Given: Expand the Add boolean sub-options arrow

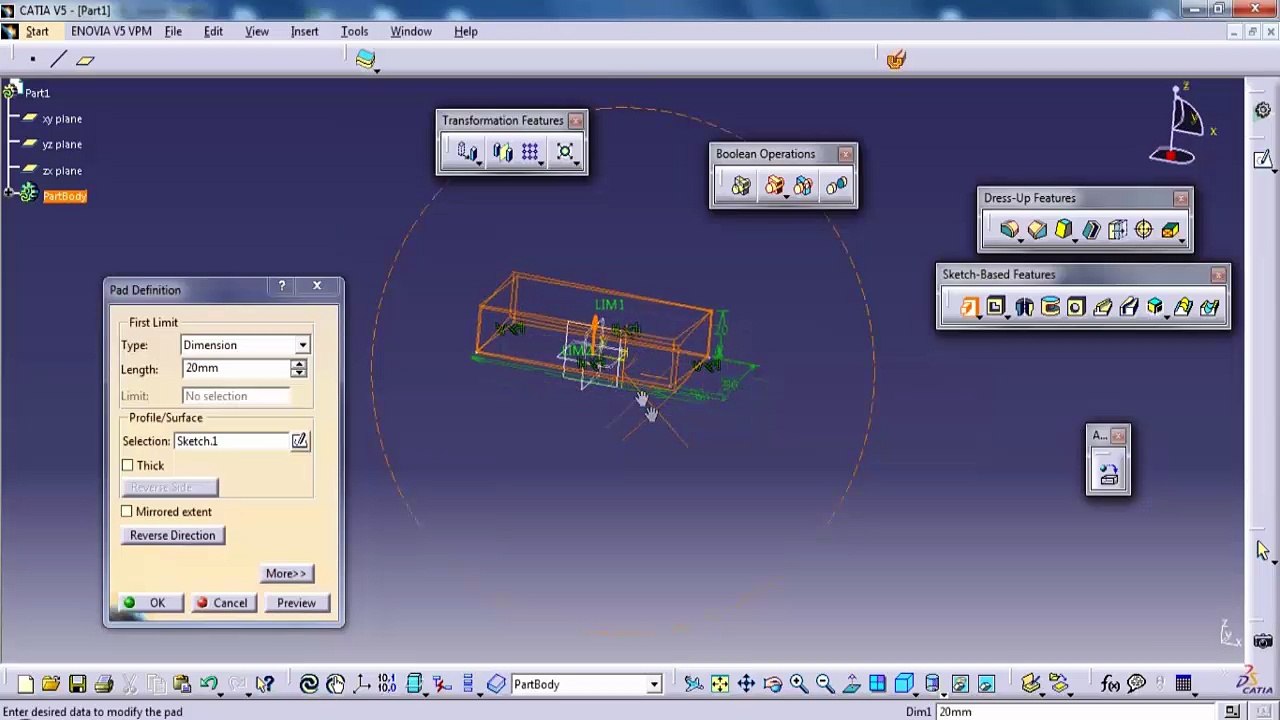Looking at the screenshot, I should pos(786,196).
